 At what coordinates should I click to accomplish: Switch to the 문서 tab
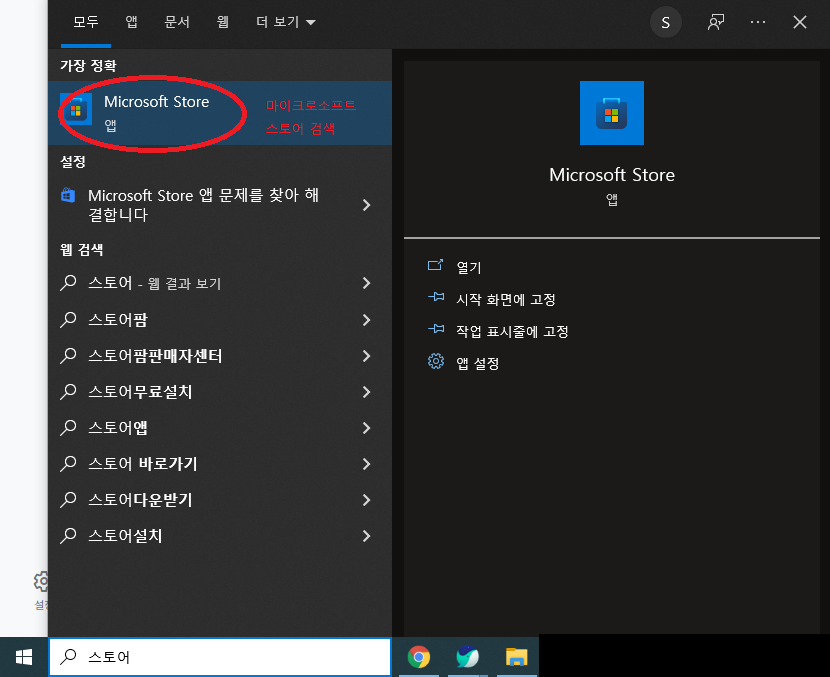pyautogui.click(x=177, y=21)
